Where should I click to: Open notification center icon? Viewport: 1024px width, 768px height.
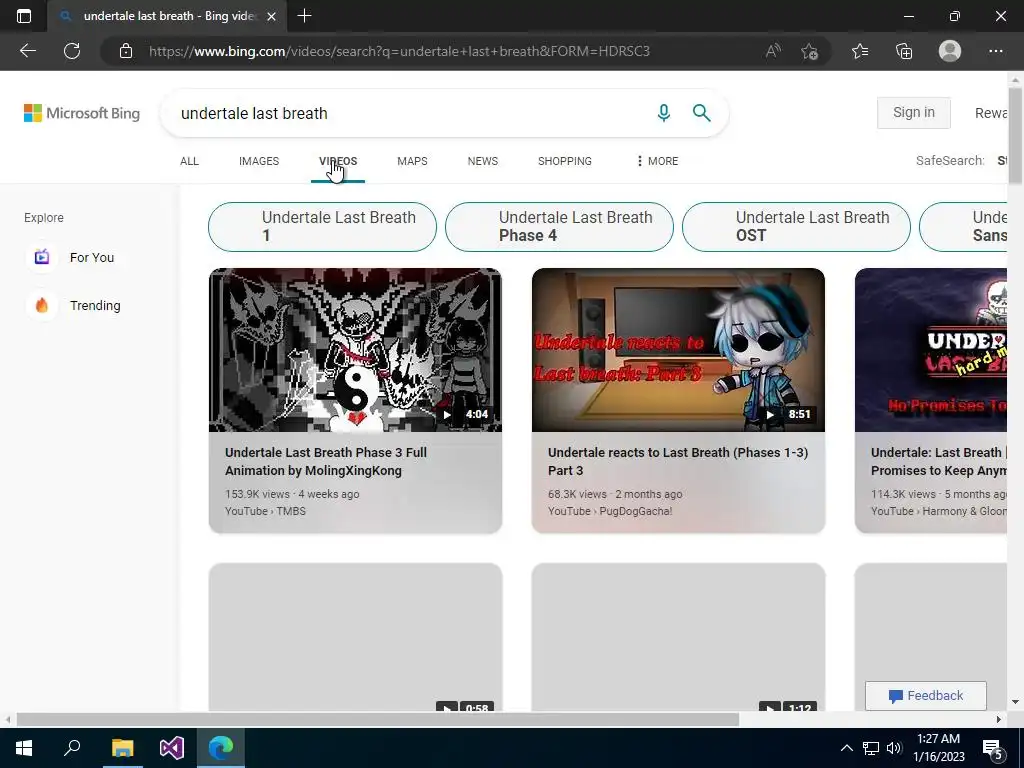pos(993,748)
